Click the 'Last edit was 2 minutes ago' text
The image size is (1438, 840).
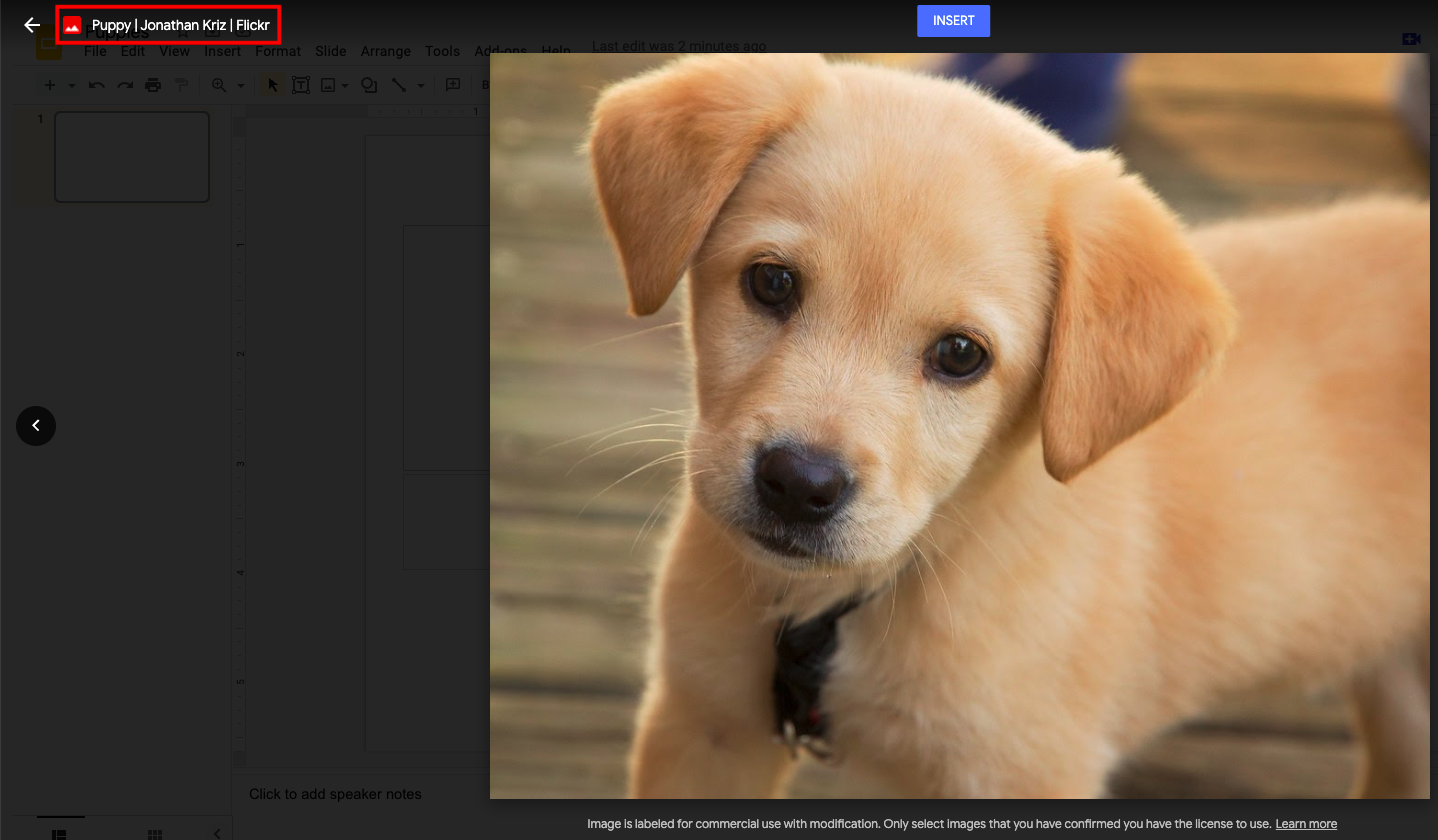[x=679, y=46]
